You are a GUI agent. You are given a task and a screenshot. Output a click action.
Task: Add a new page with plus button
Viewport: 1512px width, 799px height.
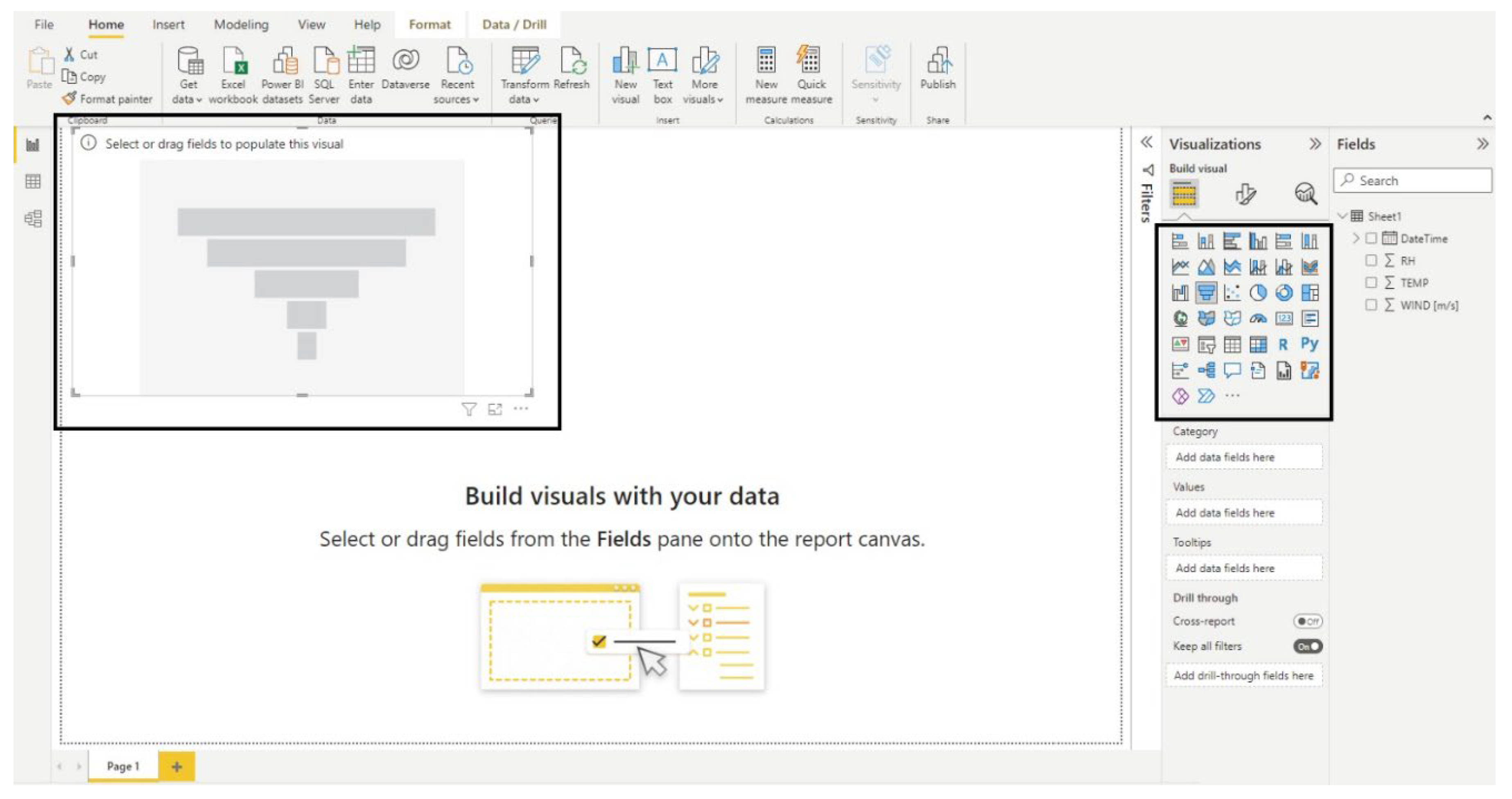177,767
